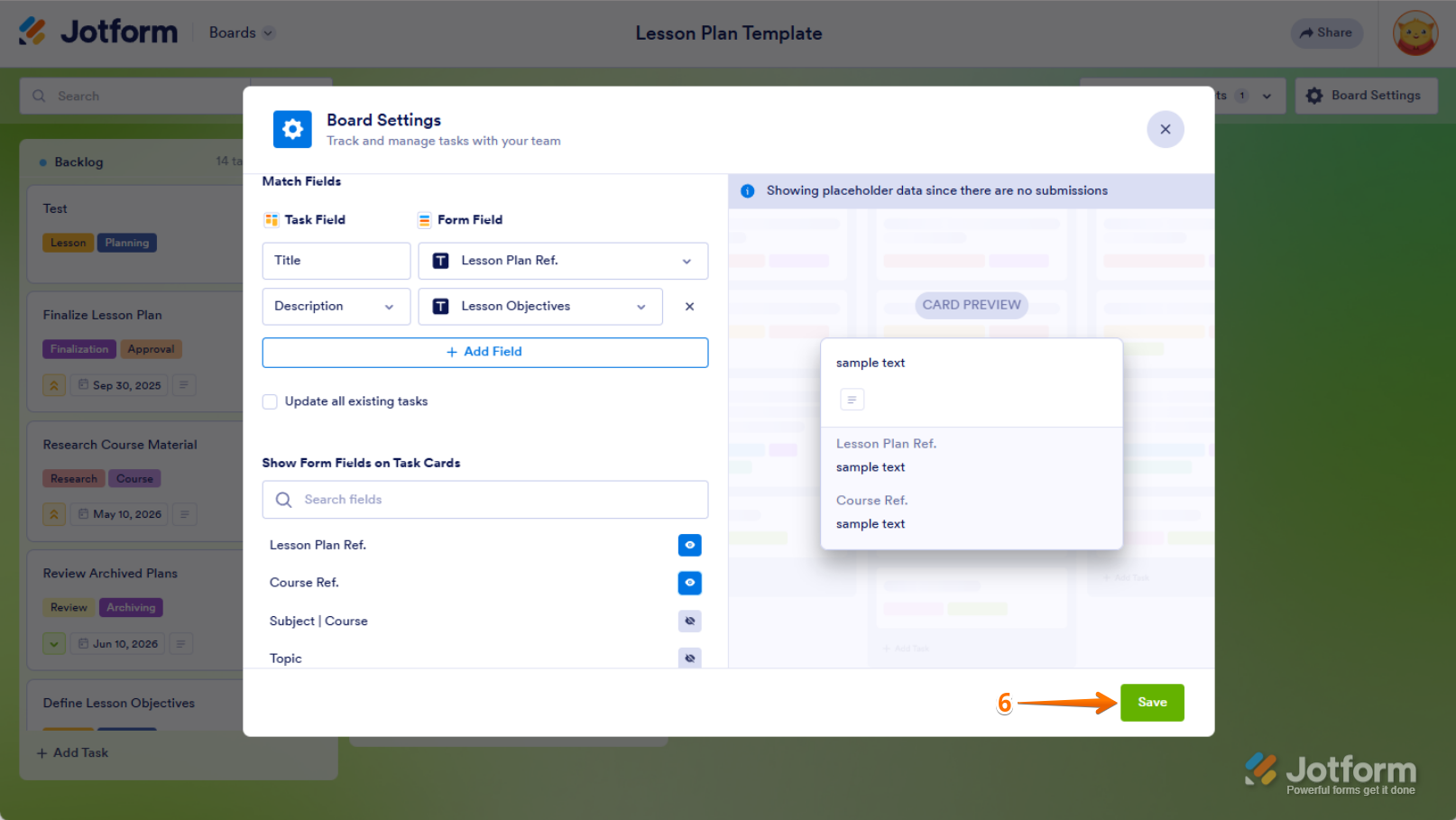1456x820 pixels.
Task: Hide Lesson Plan Ref. field on cards
Action: click(x=689, y=546)
